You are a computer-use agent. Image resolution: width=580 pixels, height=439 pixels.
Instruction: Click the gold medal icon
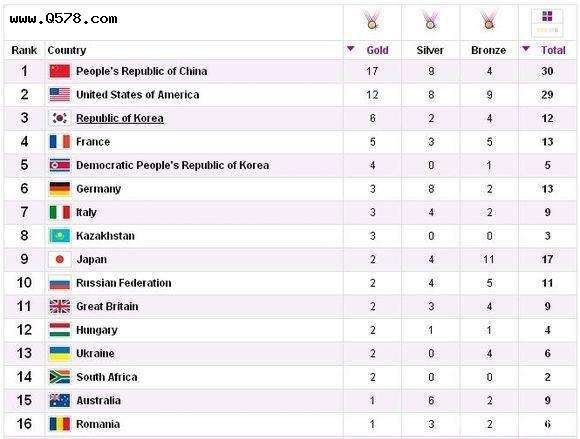coord(372,19)
